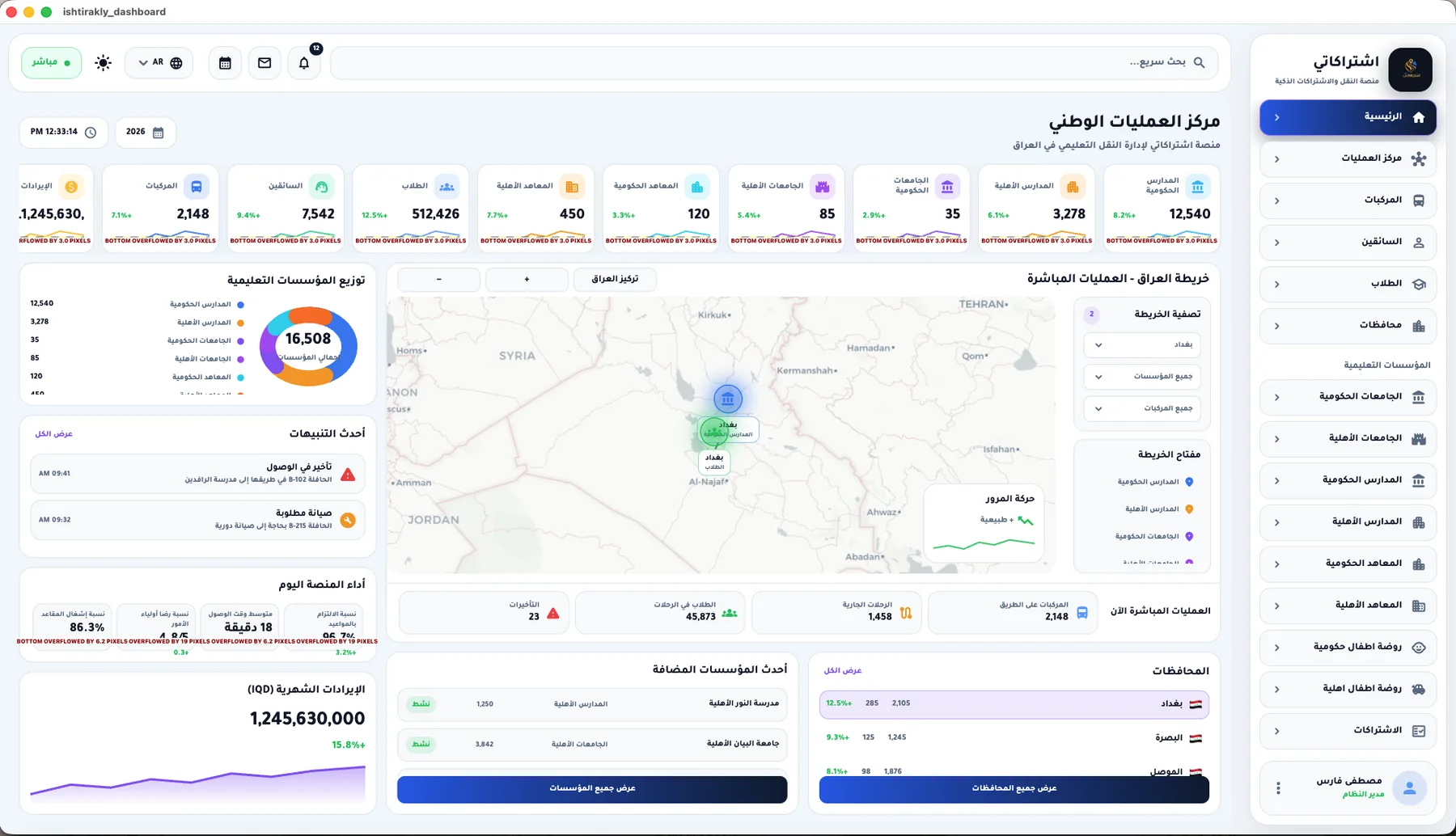
Task: Click the الطلاب stat card icon
Action: pos(447,187)
